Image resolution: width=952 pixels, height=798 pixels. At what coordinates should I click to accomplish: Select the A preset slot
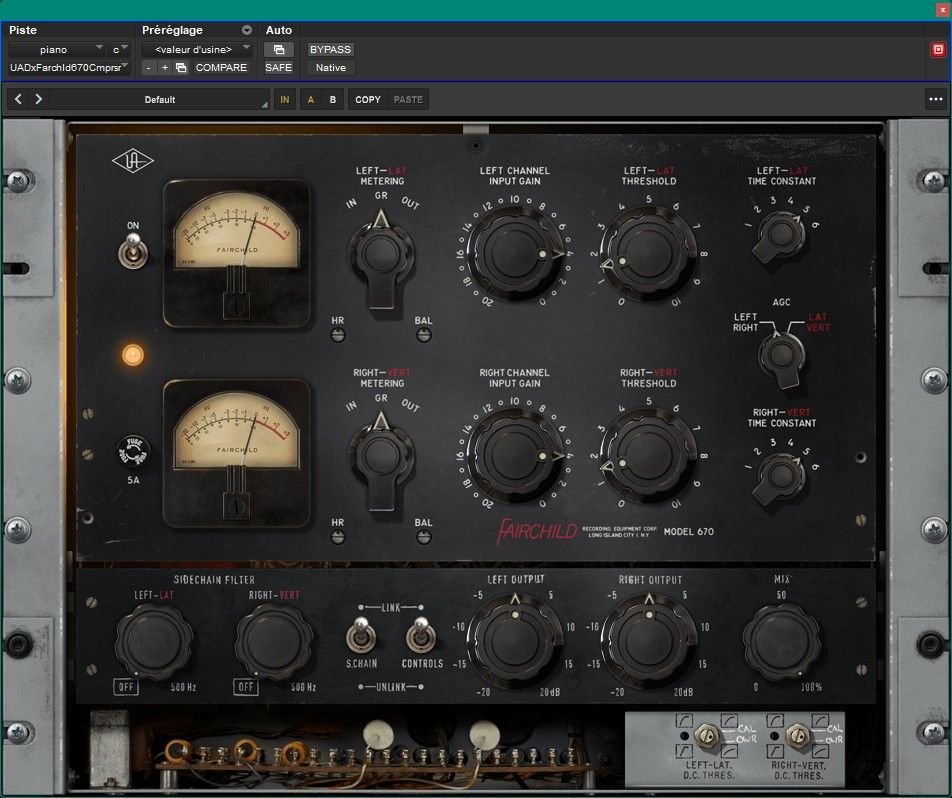[x=310, y=100]
